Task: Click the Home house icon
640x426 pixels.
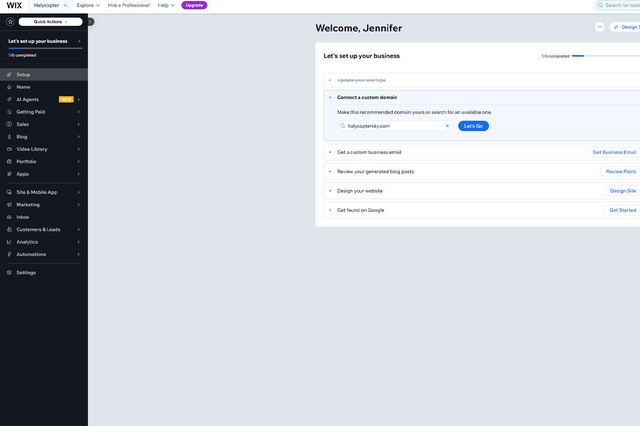Action: click(9, 87)
